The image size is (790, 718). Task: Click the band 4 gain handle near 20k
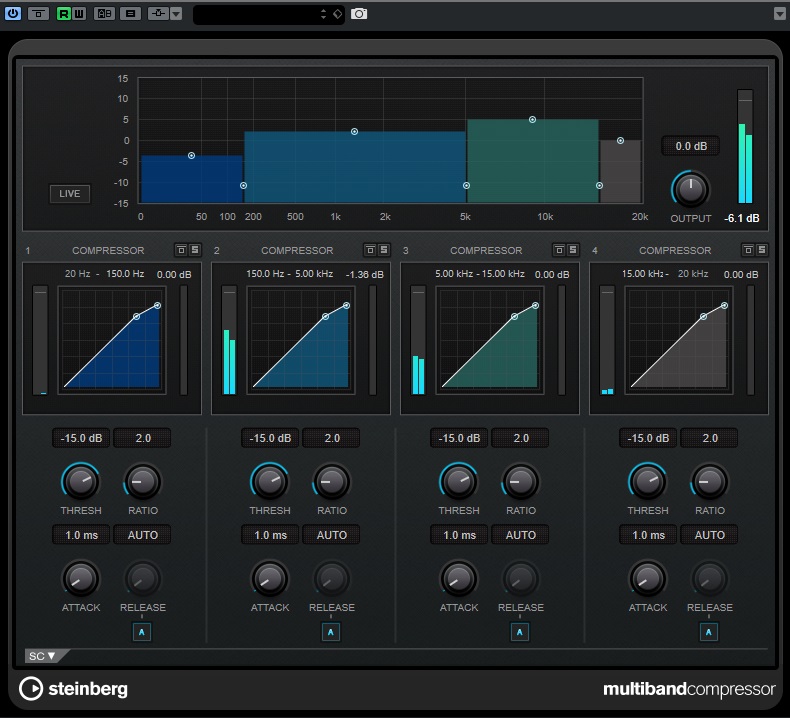click(x=621, y=141)
